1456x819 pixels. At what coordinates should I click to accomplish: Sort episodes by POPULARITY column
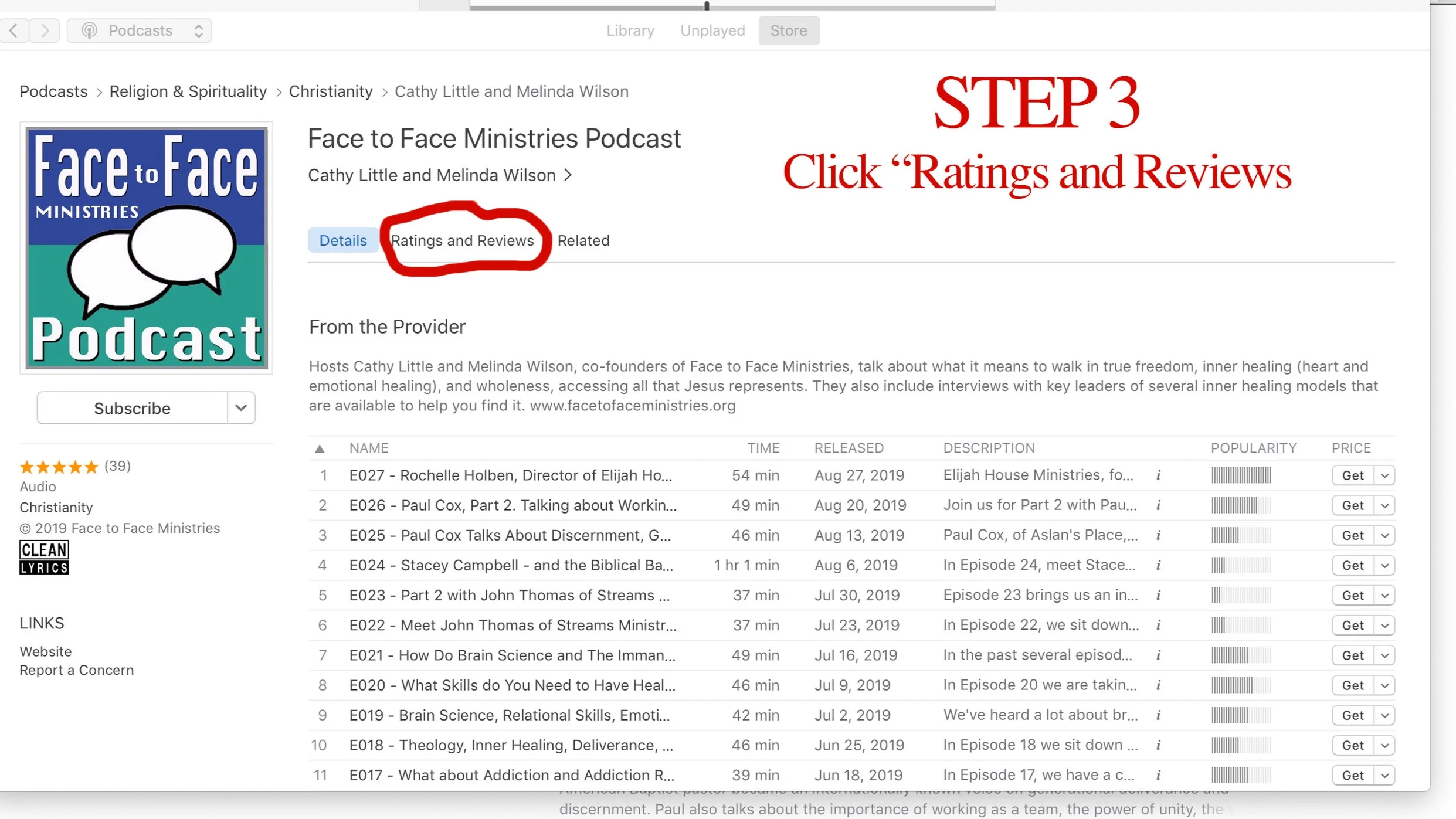click(x=1254, y=448)
